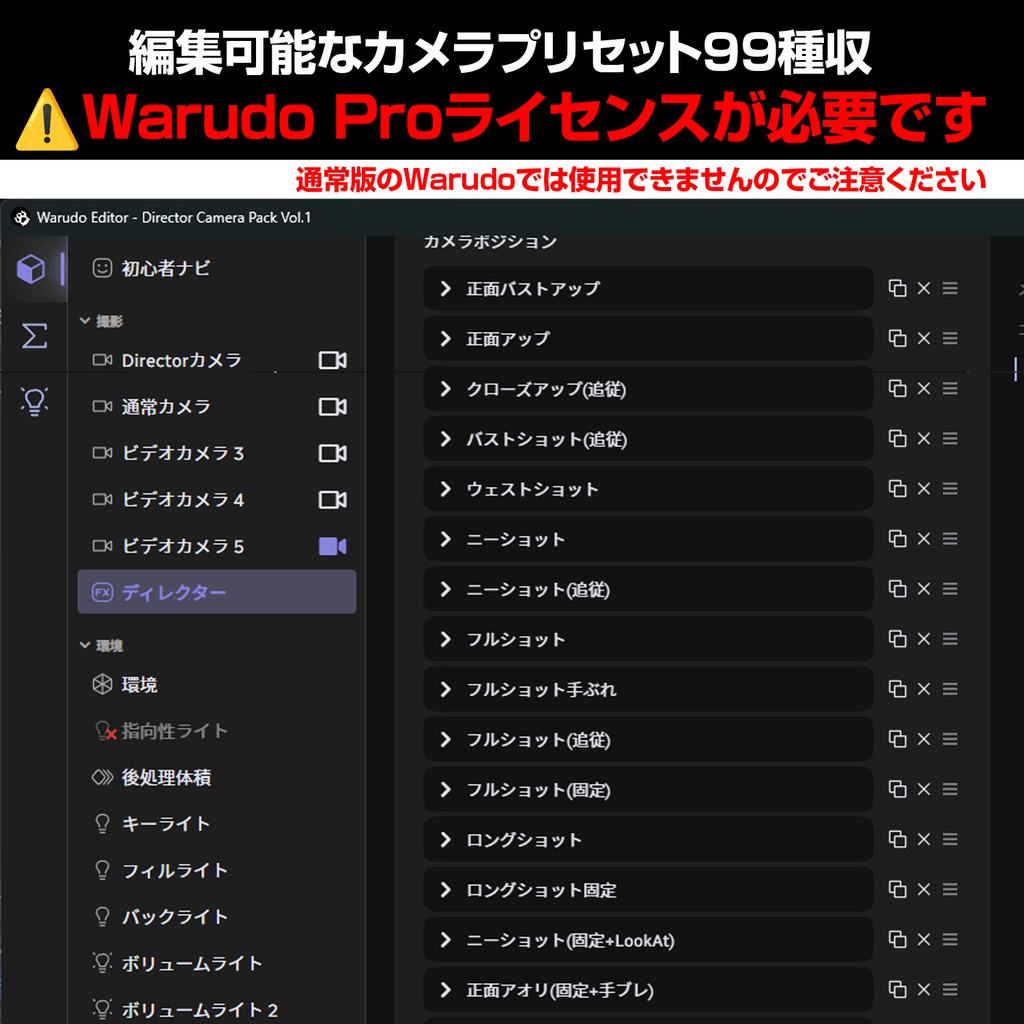Image resolution: width=1024 pixels, height=1024 pixels.
Task: Select the ディレクター asset
Action: [217, 592]
